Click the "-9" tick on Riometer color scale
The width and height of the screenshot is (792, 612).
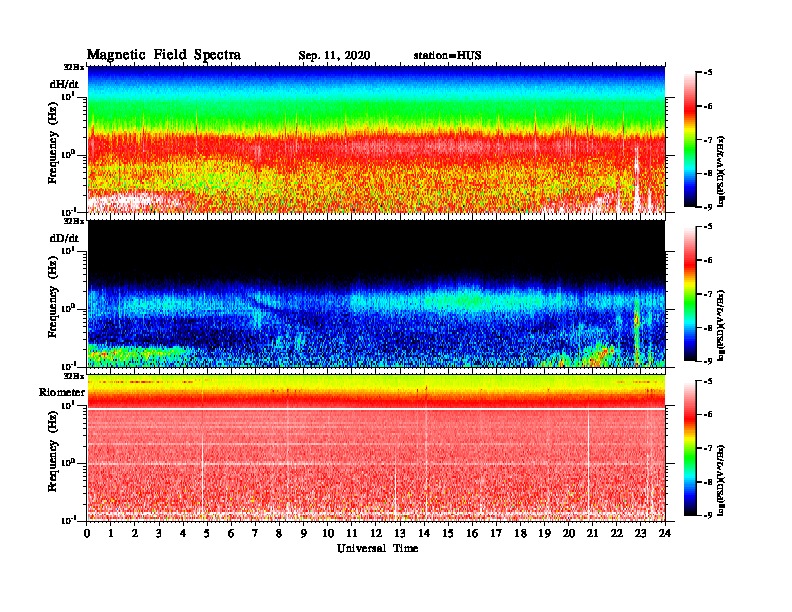707,515
